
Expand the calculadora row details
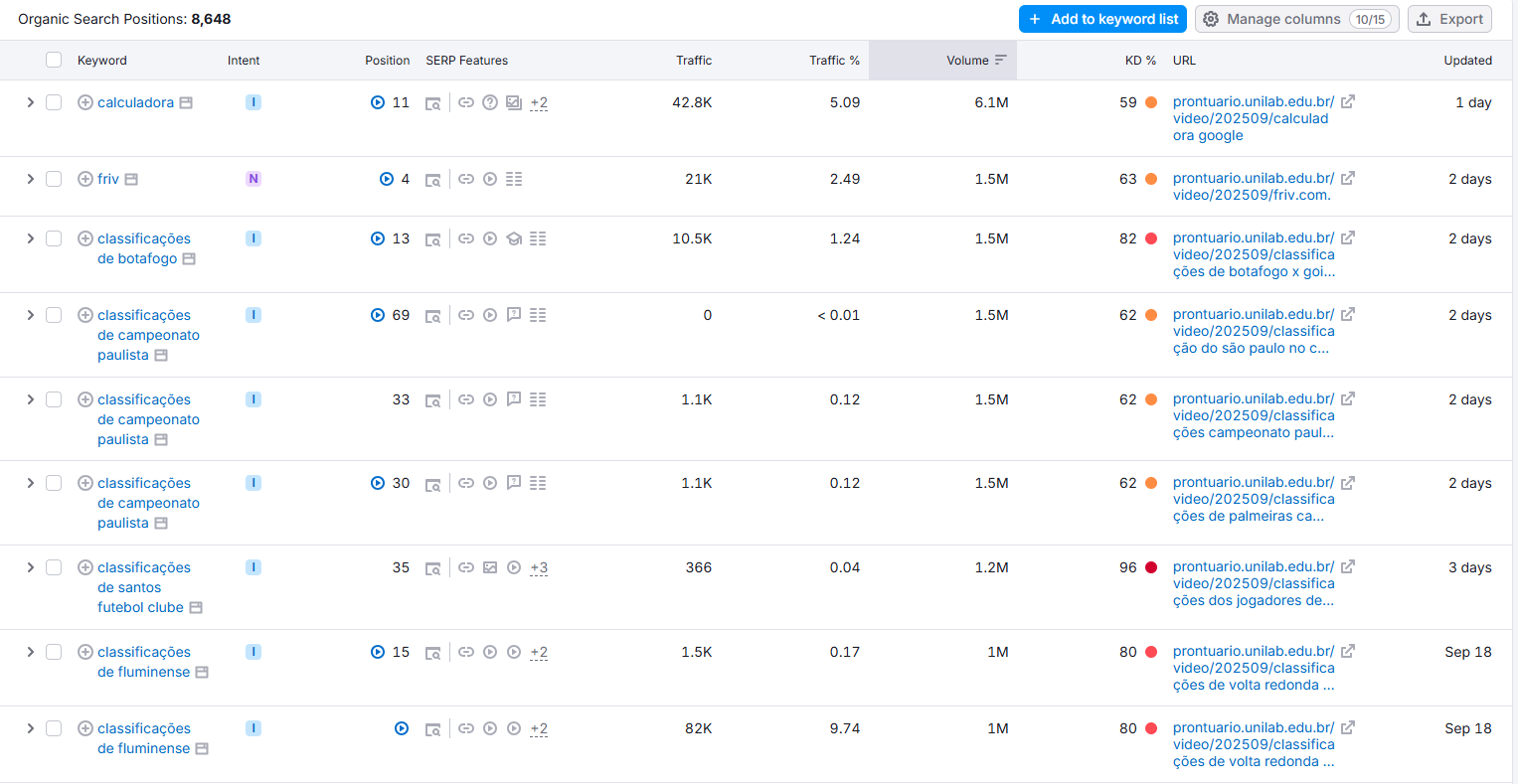tap(30, 102)
